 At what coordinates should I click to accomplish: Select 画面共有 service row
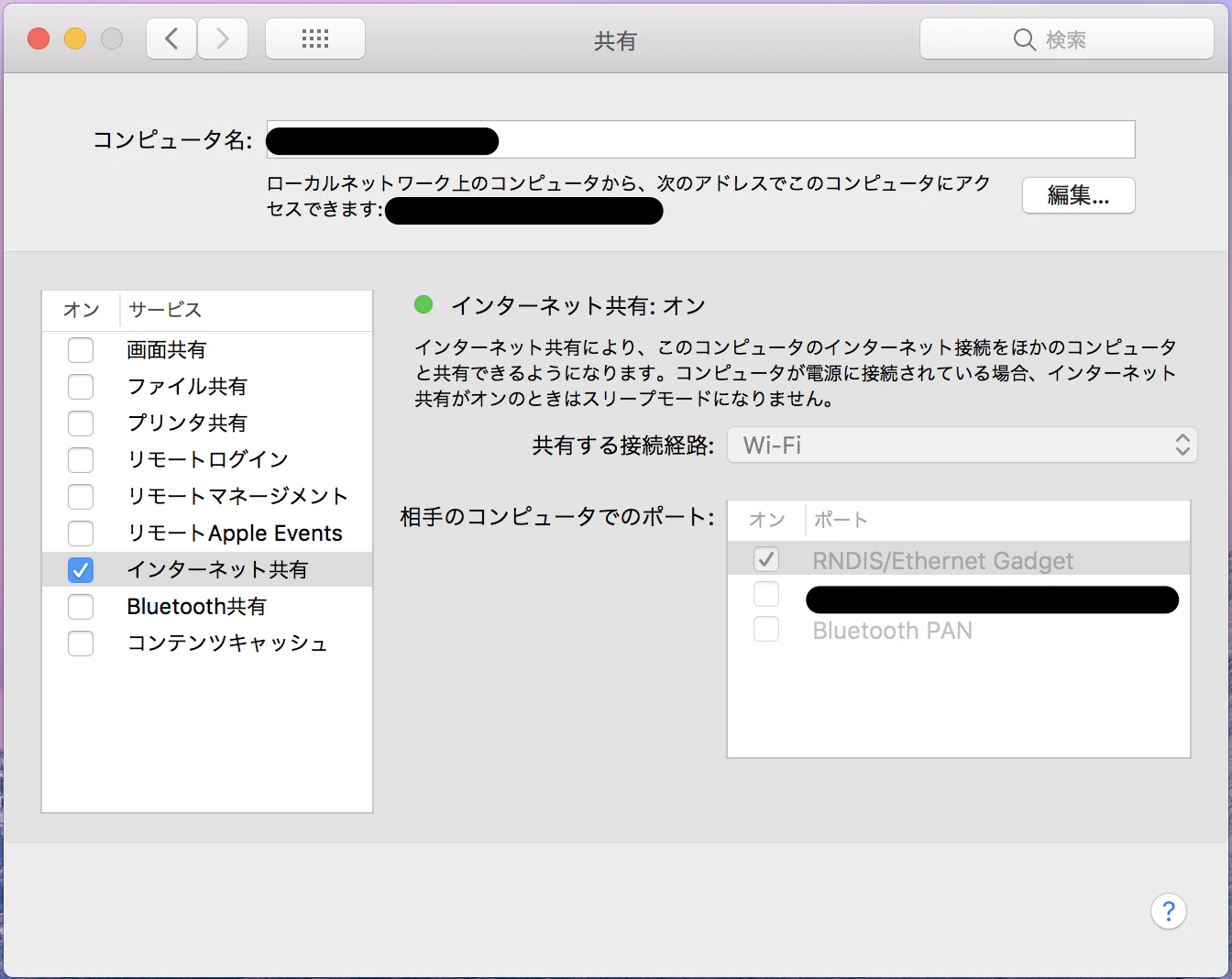click(207, 349)
